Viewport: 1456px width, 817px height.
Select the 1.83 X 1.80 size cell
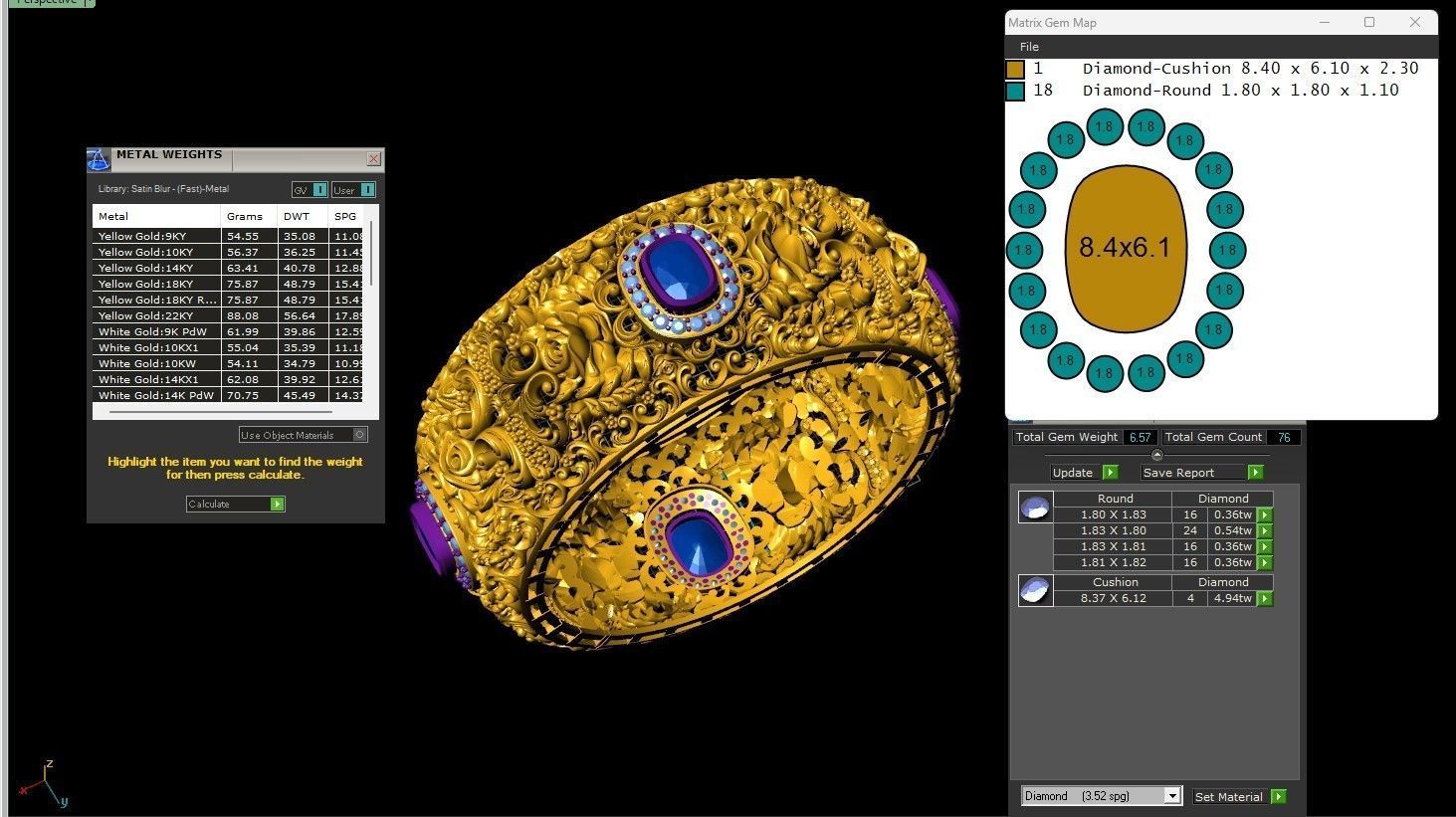[1113, 530]
